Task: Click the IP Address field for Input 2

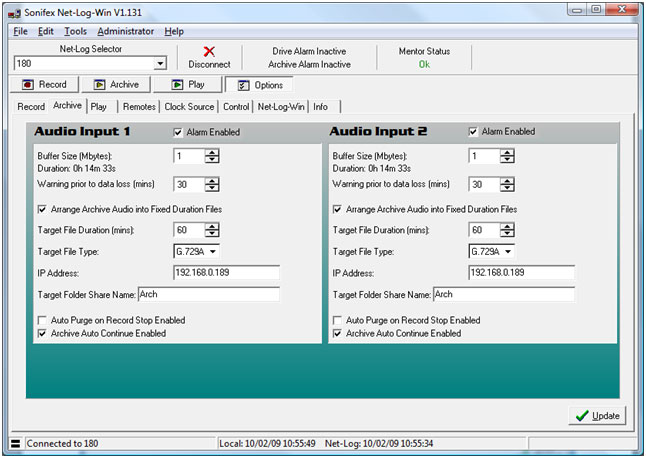Action: point(522,273)
